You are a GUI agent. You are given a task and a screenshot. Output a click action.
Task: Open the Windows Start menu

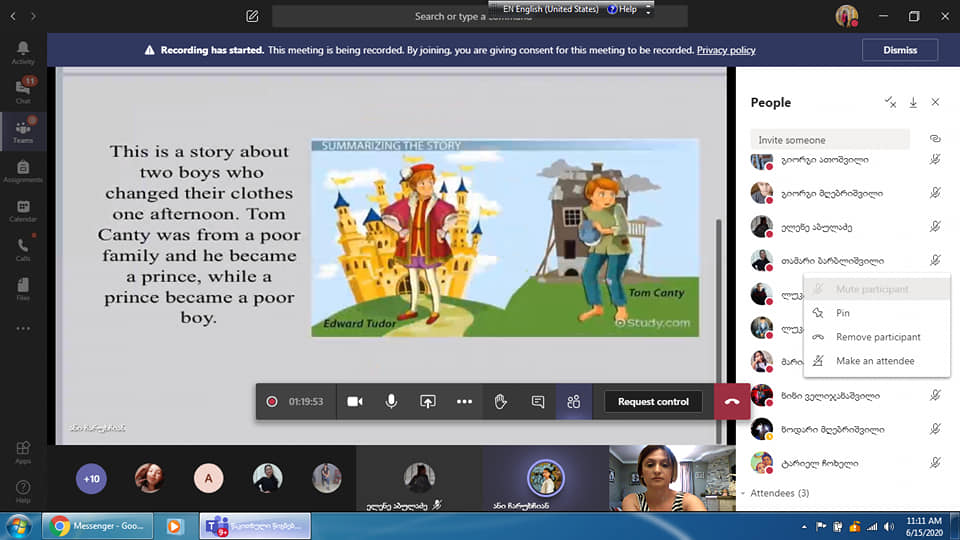[18, 526]
